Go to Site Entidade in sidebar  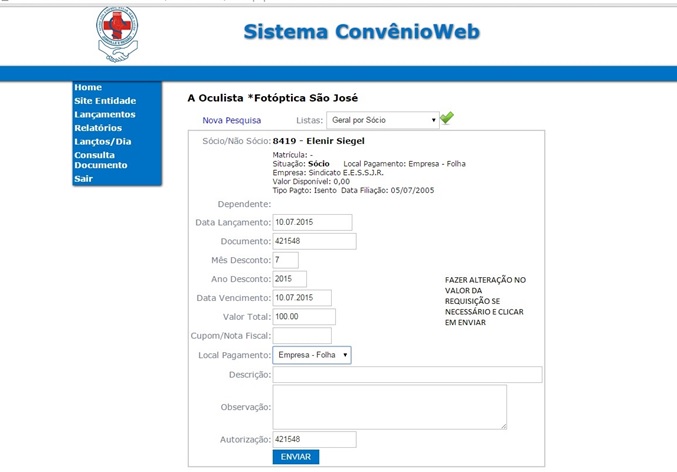pos(105,101)
